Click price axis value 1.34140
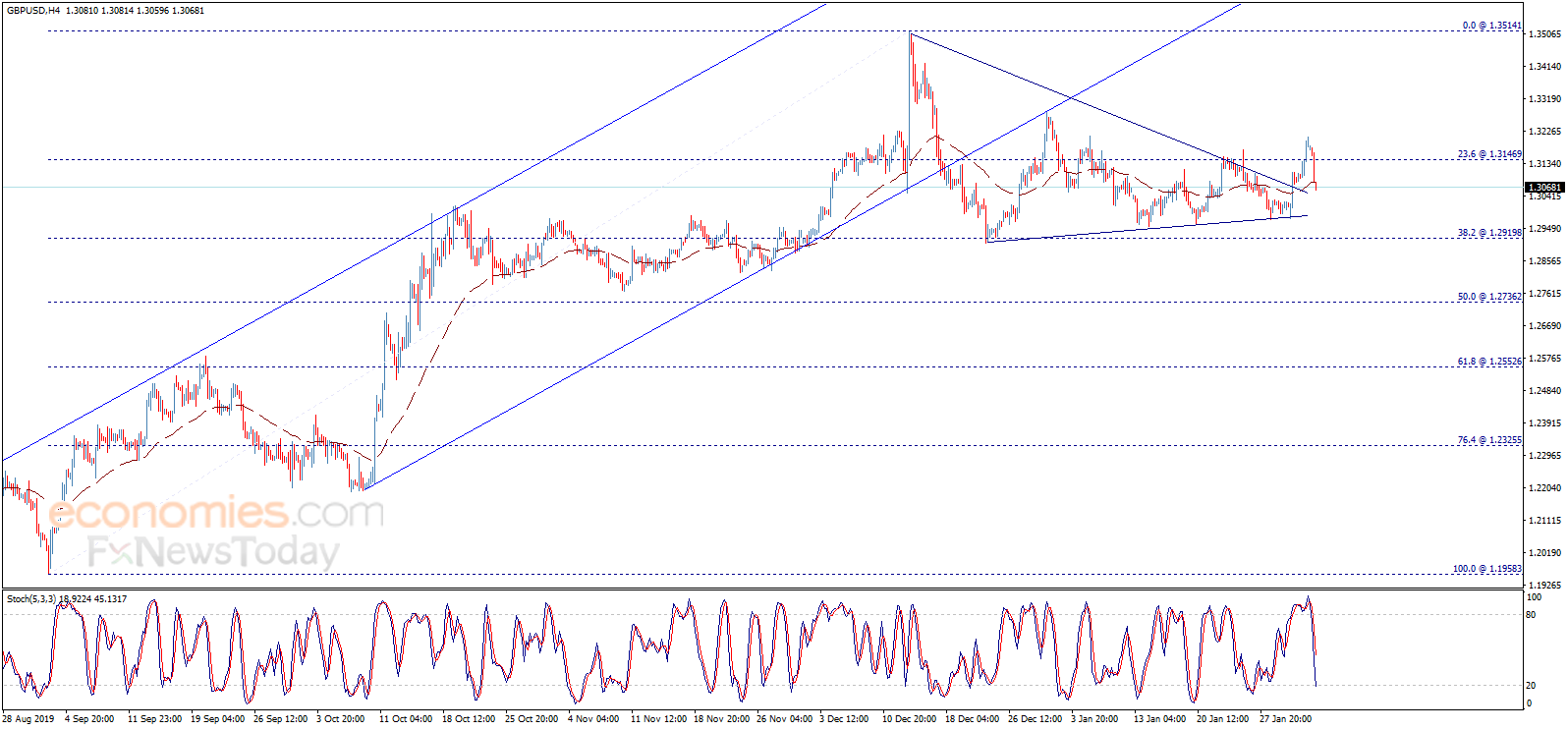 [1544, 67]
